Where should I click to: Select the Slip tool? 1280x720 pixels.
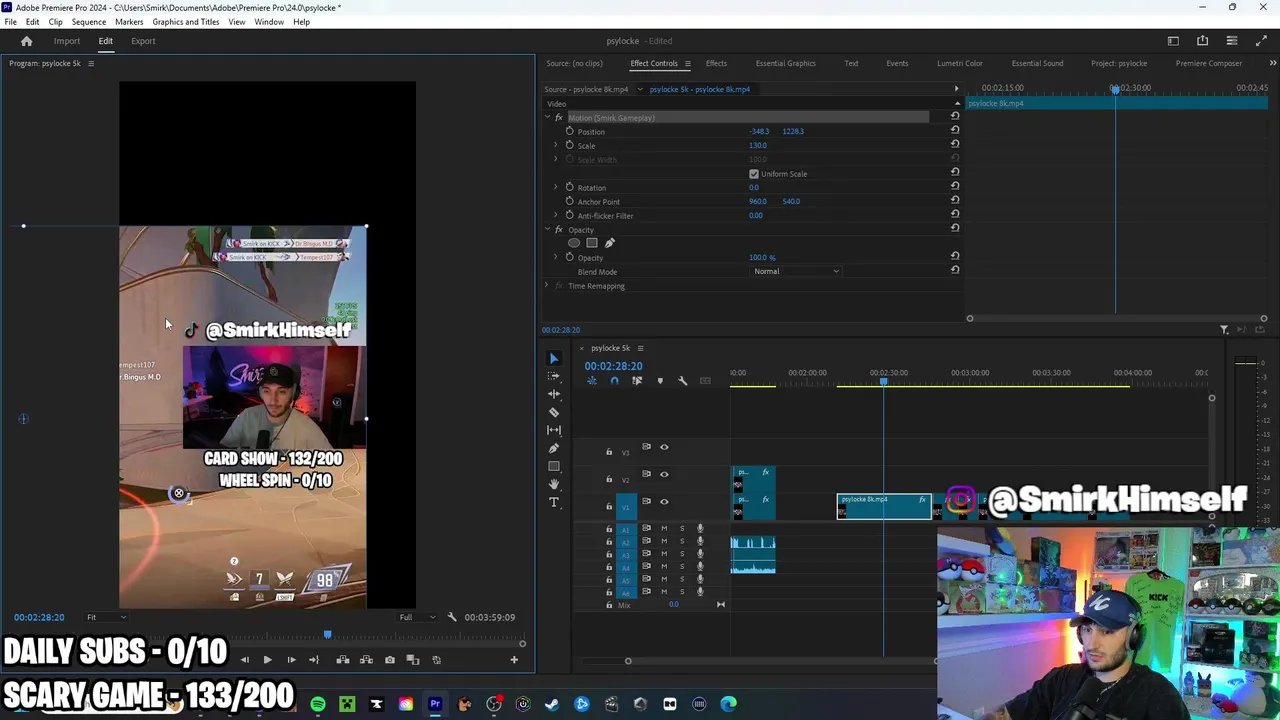(x=554, y=430)
